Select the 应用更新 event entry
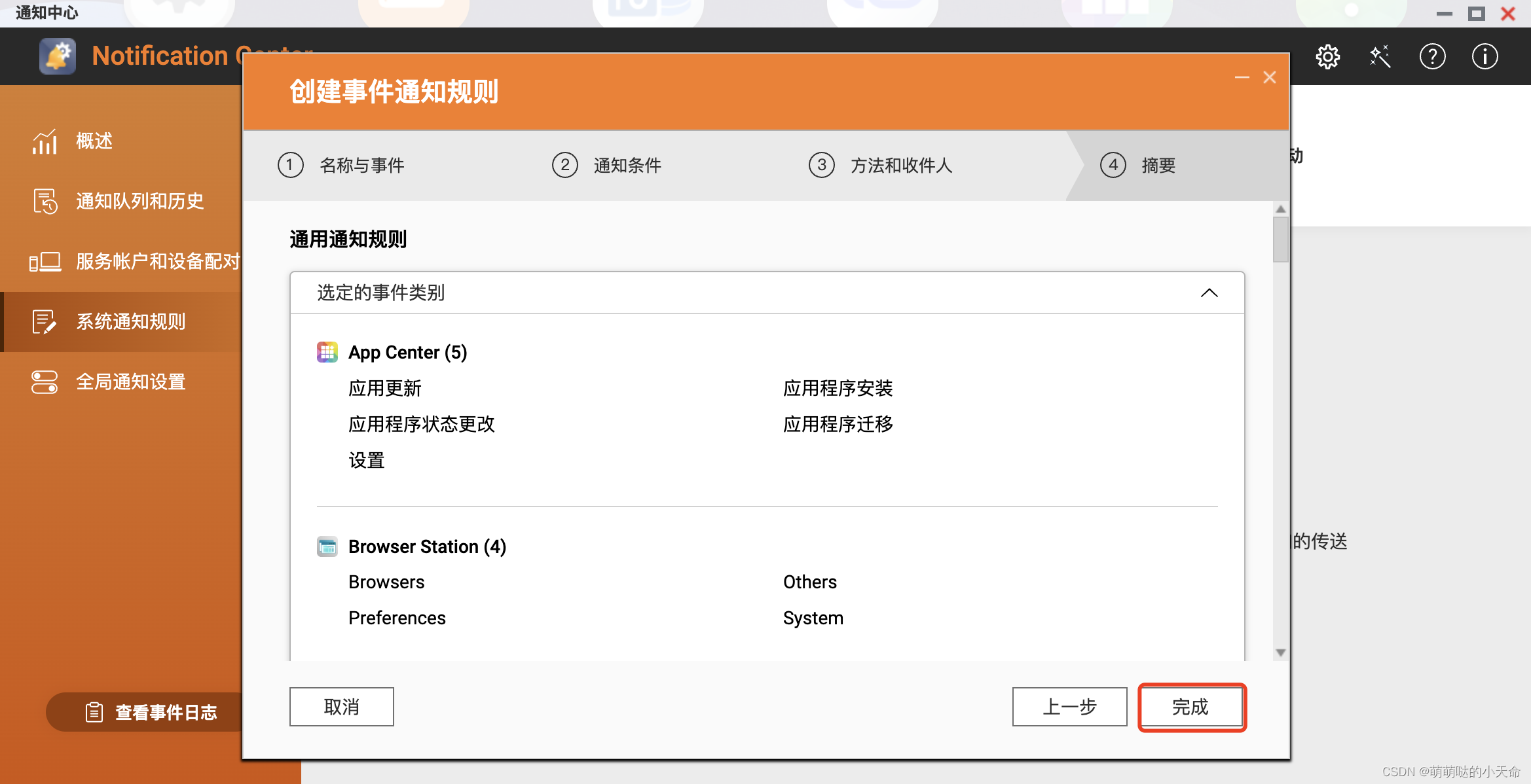The width and height of the screenshot is (1531, 784). coord(385,388)
